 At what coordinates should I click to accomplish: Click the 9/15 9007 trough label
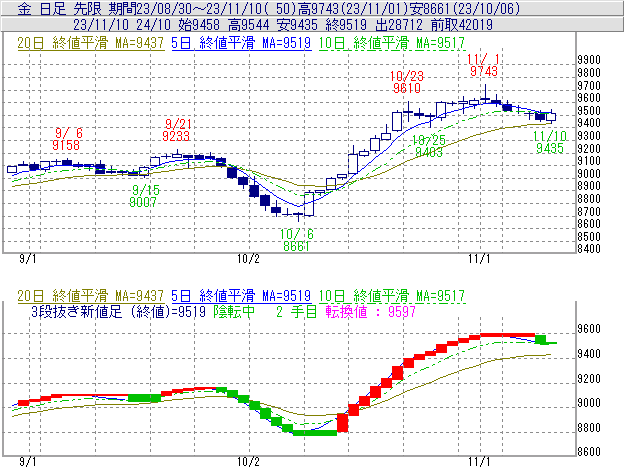point(144,196)
